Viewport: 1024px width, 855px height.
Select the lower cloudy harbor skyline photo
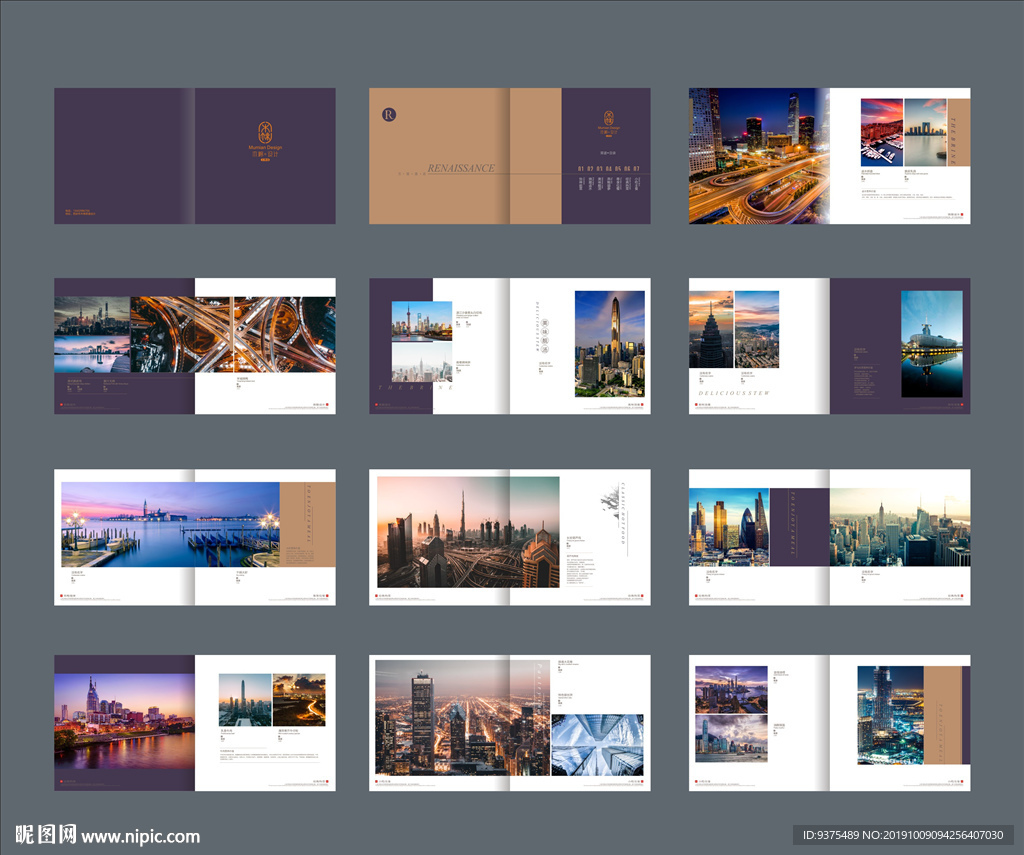pos(731,739)
